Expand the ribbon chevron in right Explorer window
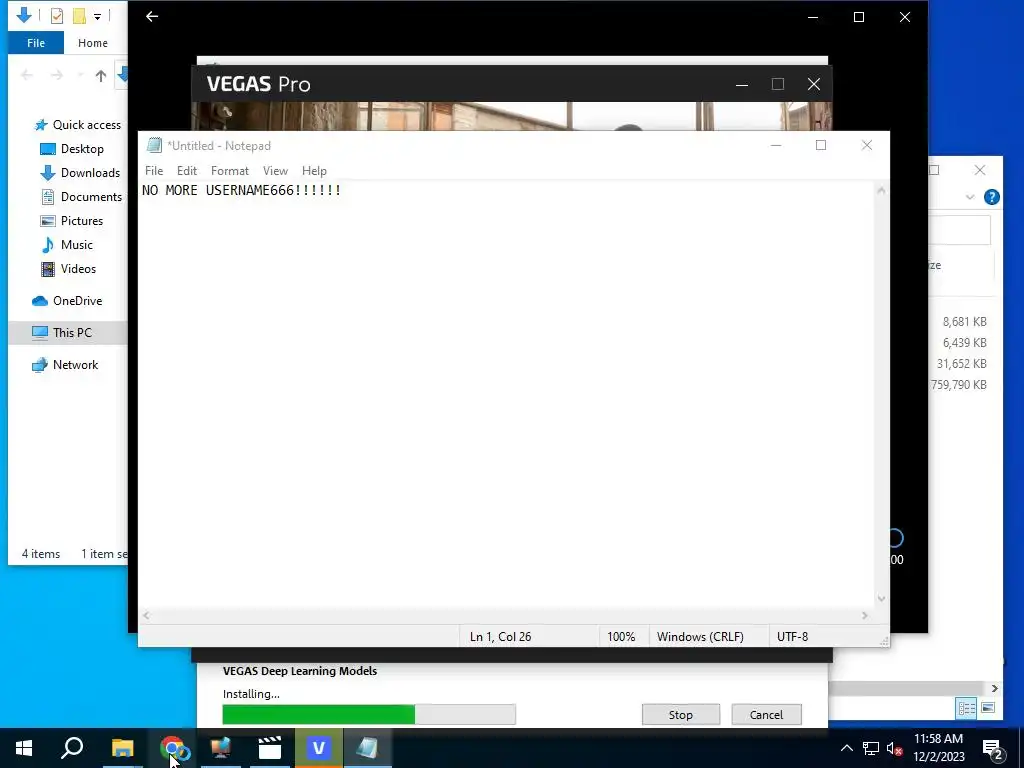The width and height of the screenshot is (1024, 768). (970, 197)
